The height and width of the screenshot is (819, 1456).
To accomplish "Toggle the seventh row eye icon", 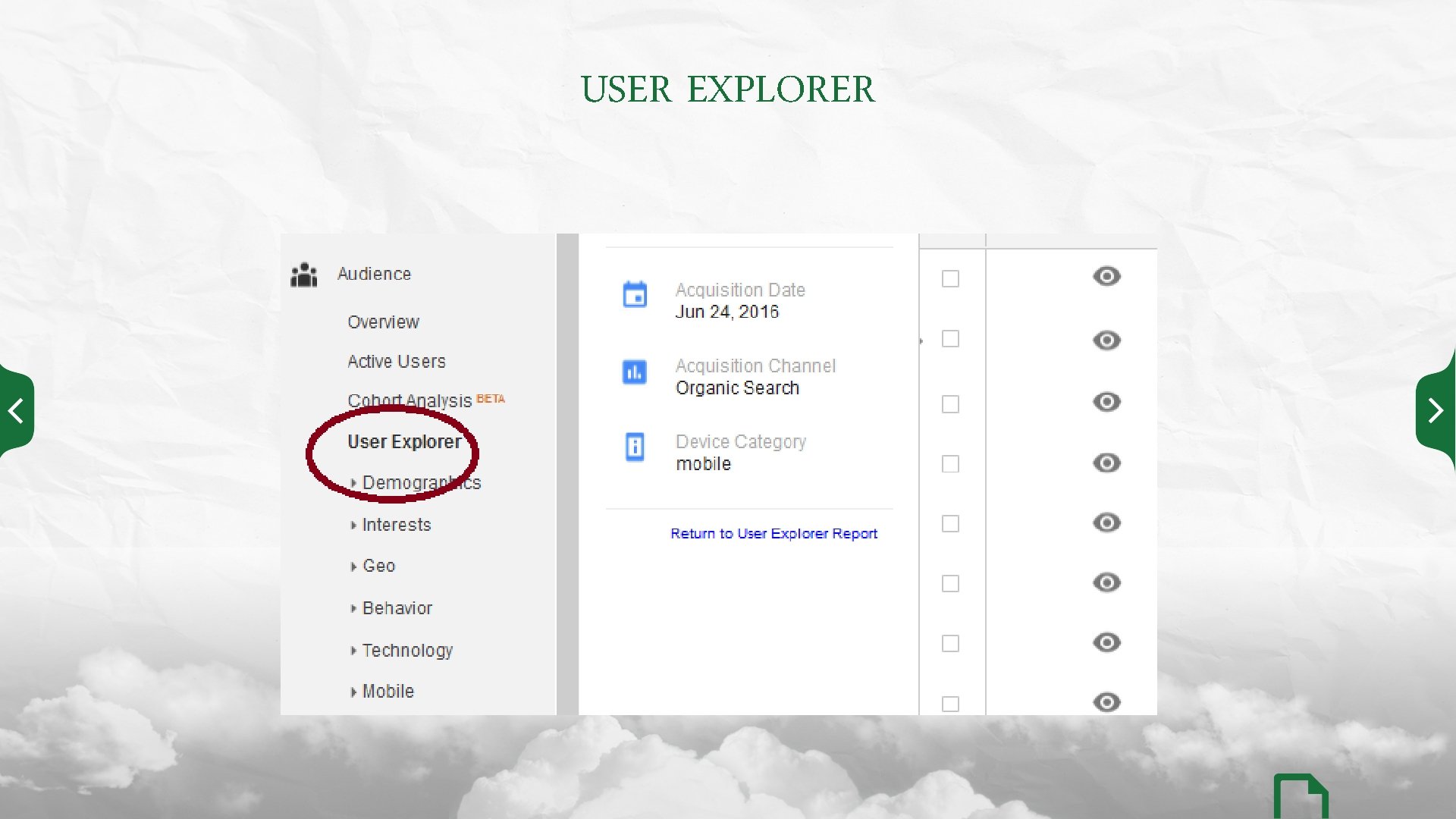I will 1107,642.
